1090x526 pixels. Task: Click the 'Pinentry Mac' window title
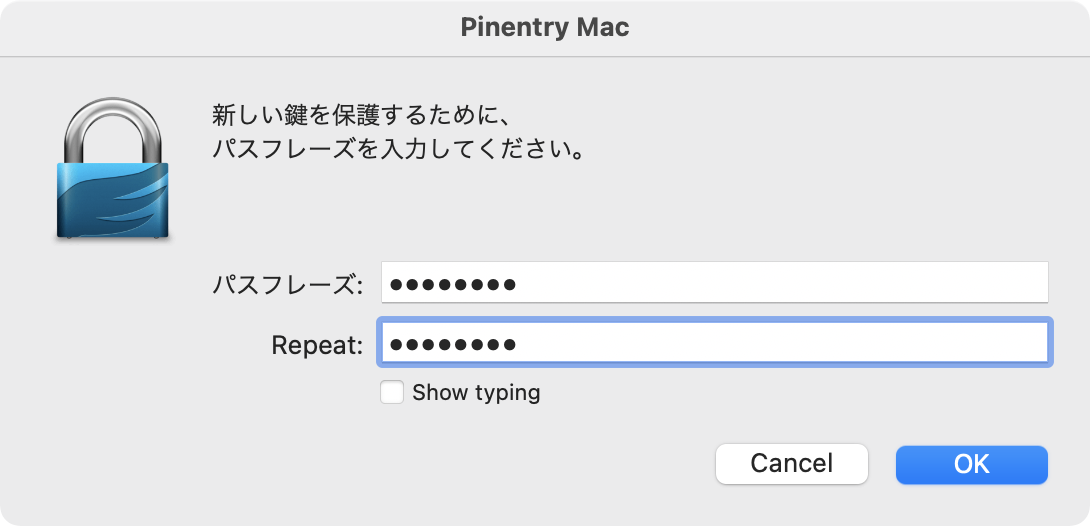click(x=545, y=28)
